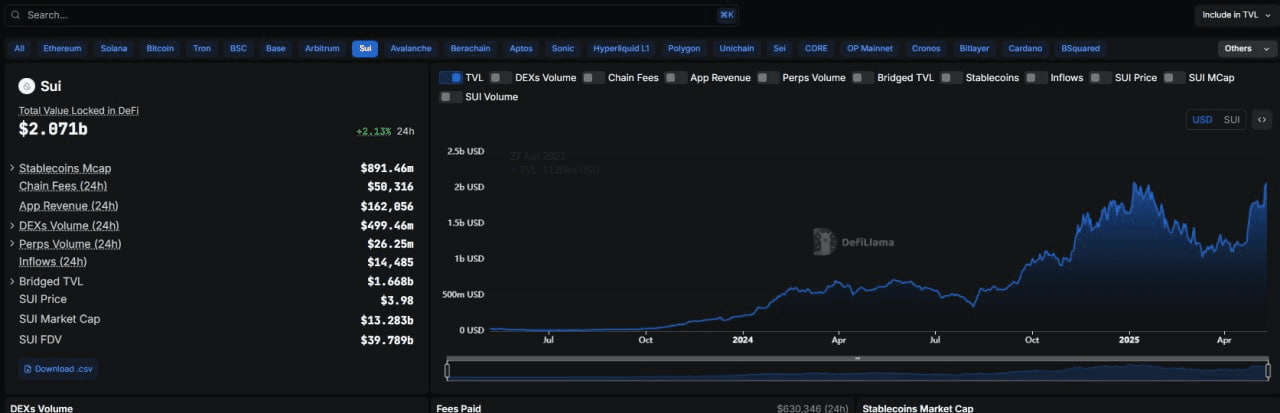Click the Download .csv file icon
The width and height of the screenshot is (1280, 413).
tap(28, 369)
